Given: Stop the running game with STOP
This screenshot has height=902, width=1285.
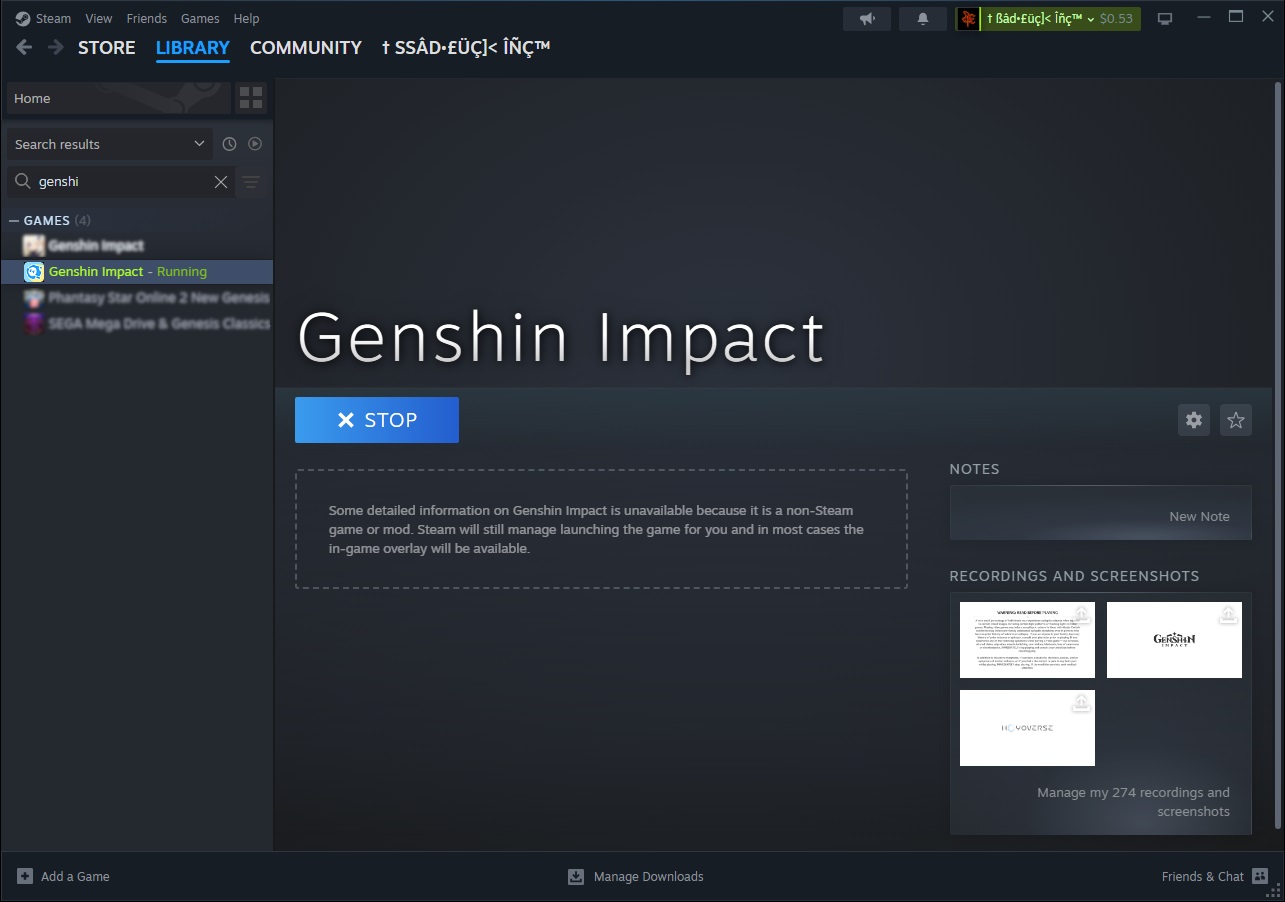Looking at the screenshot, I should point(377,420).
